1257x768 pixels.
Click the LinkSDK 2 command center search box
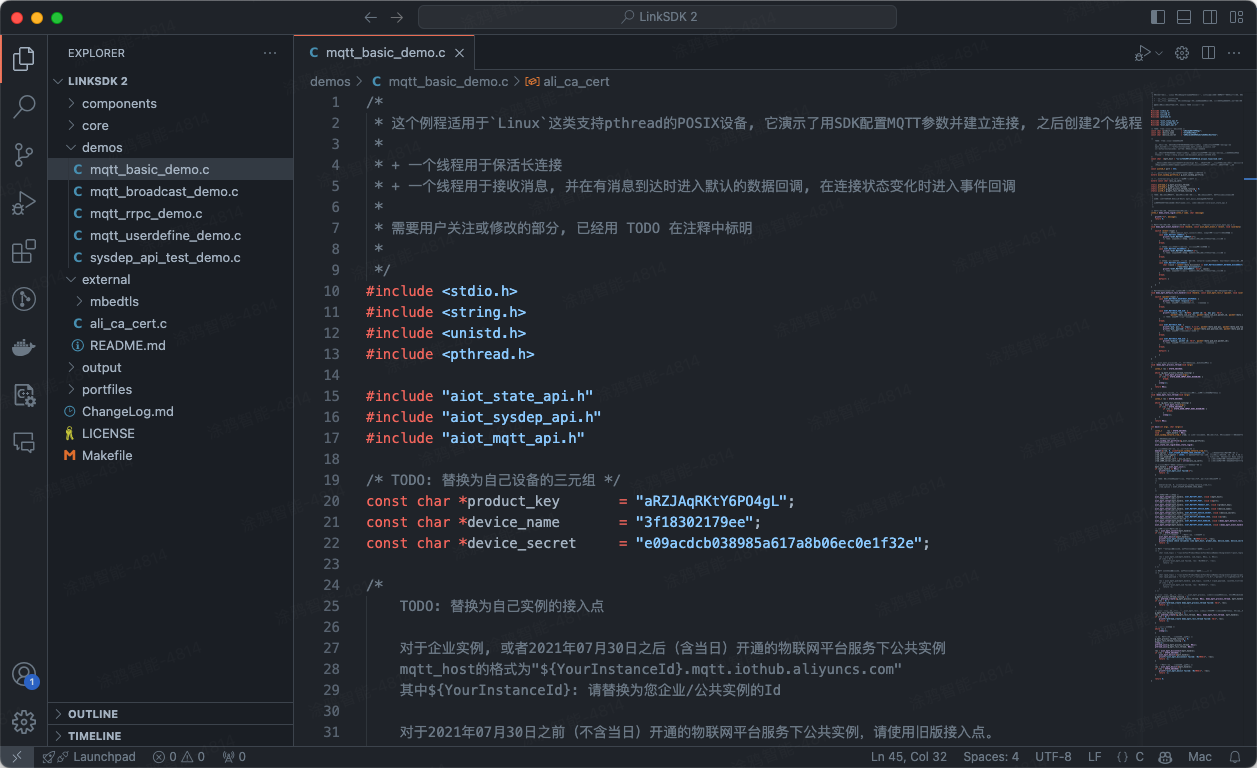[x=657, y=17]
